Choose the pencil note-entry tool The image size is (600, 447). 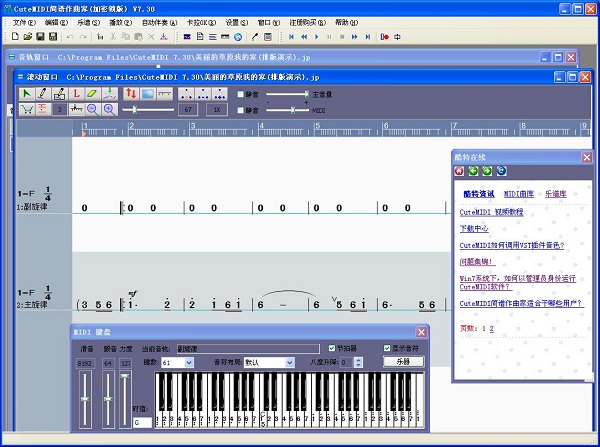(x=43, y=93)
